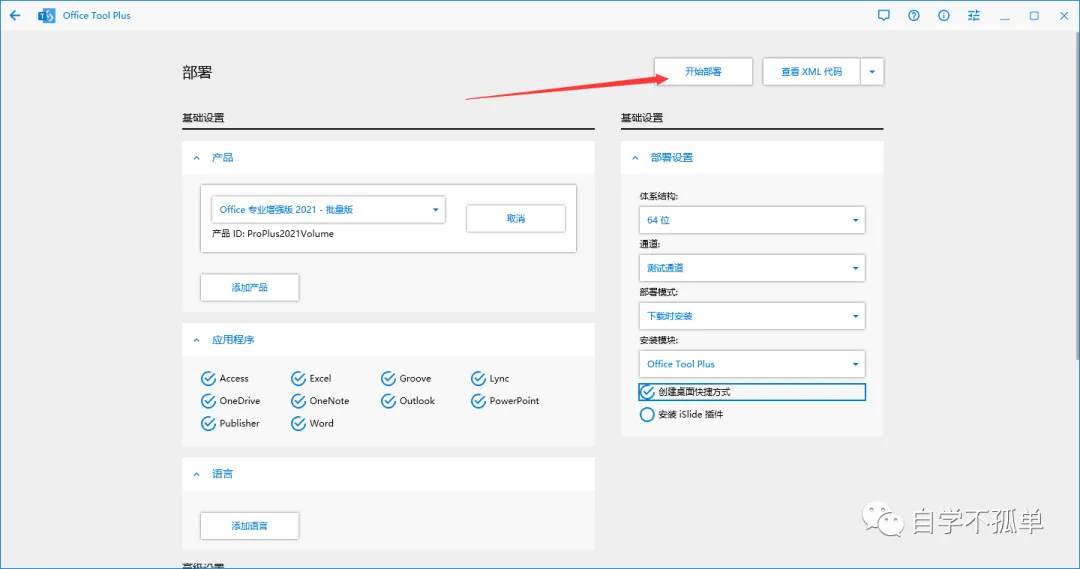Open the 部署模式 下载时安装 dropdown
This screenshot has height=569, width=1080.
click(x=752, y=316)
